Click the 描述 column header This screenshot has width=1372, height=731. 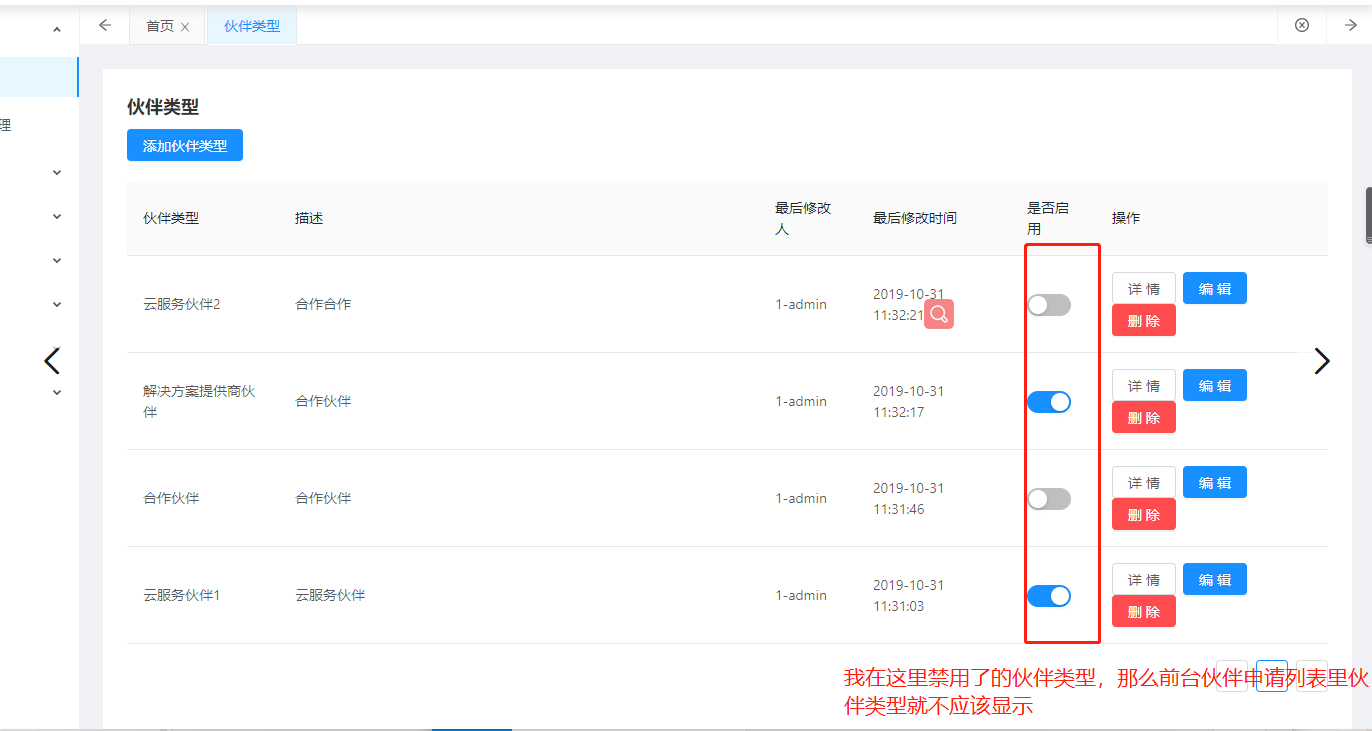tap(309, 218)
